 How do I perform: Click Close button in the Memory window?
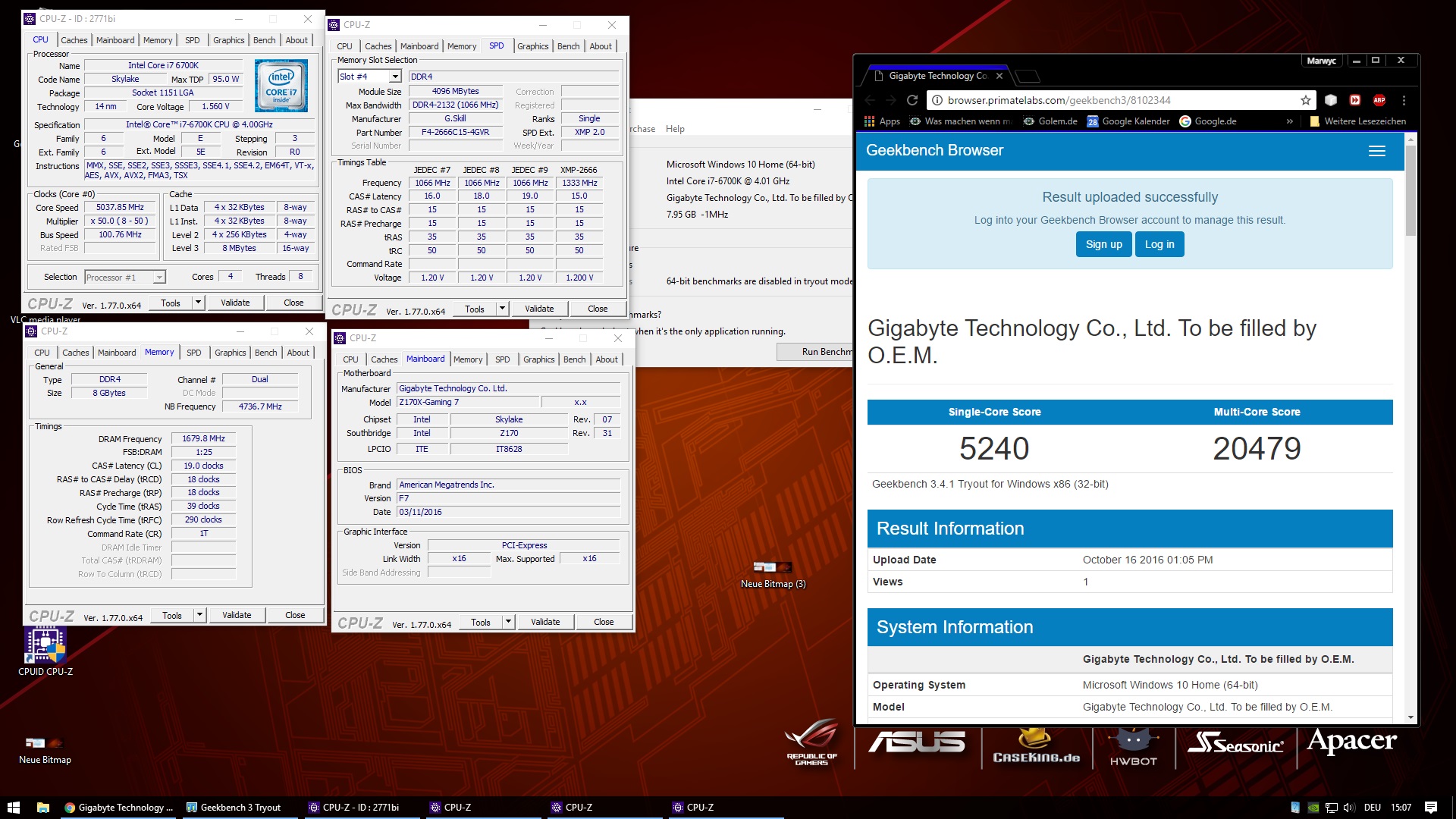[295, 615]
